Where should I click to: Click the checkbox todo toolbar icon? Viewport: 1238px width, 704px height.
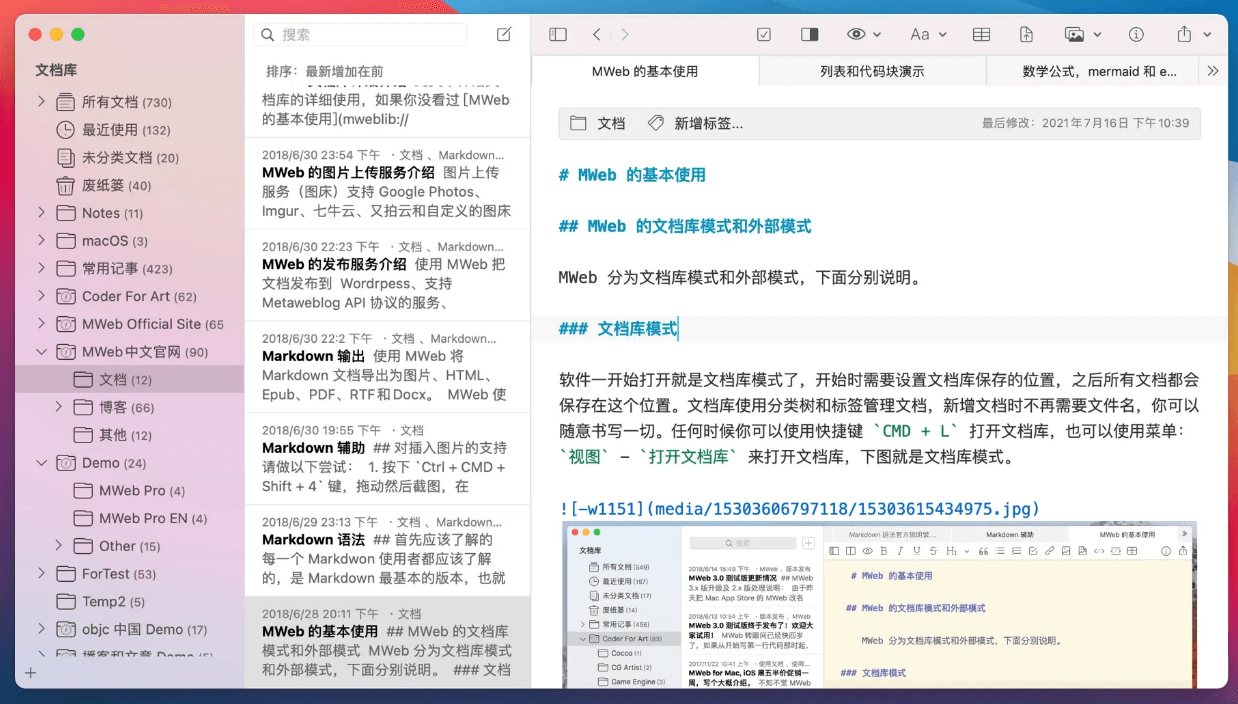pos(764,35)
